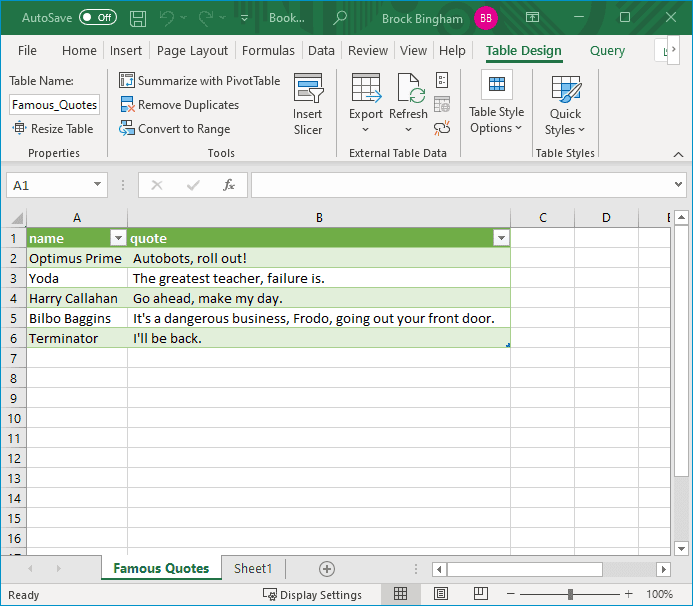Select the Query ribbon tab
Viewport: 693px width, 606px height.
pyautogui.click(x=607, y=50)
